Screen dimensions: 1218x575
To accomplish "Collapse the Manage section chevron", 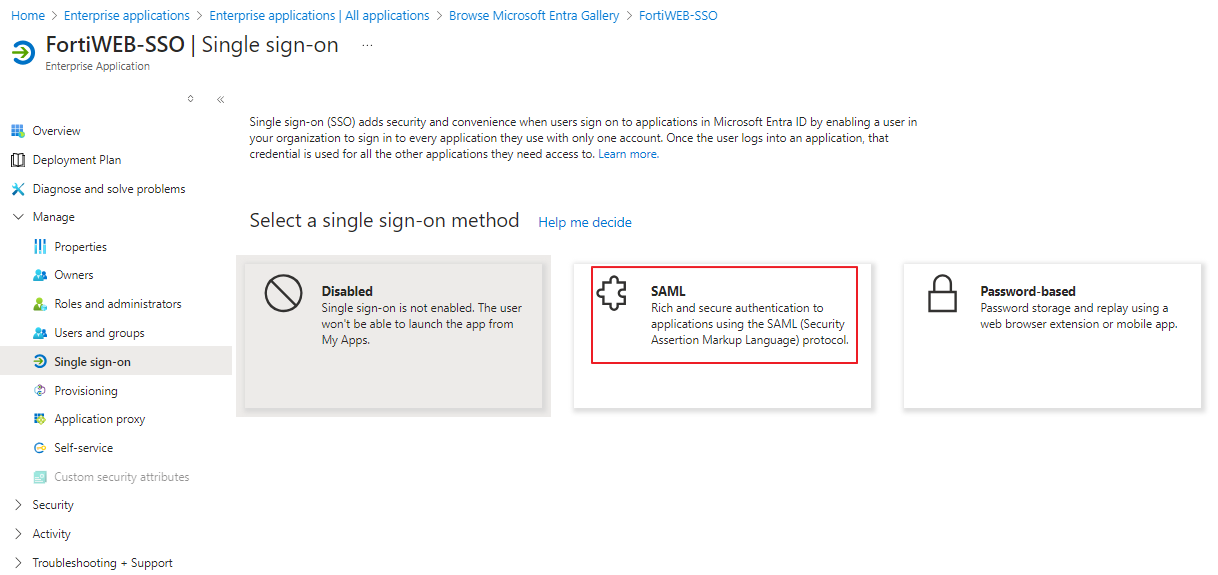I will pos(18,217).
